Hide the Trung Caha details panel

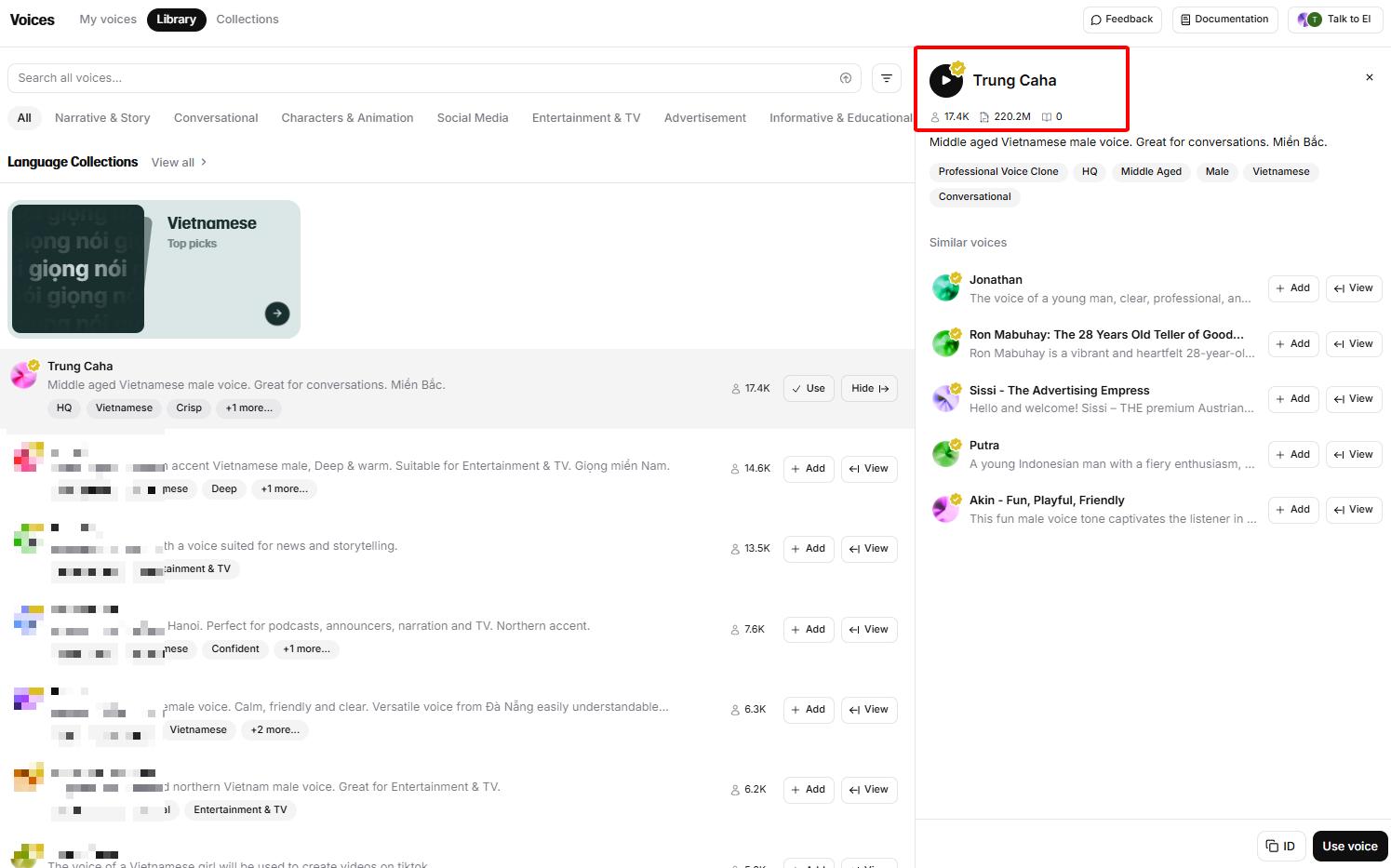tap(869, 389)
